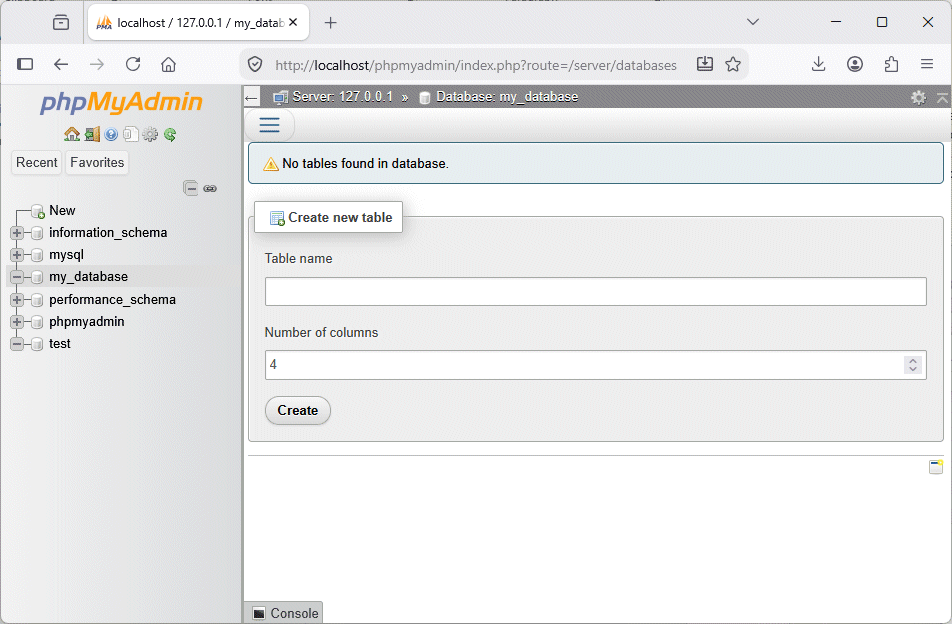Image resolution: width=952 pixels, height=624 pixels.
Task: Select my_database in database tree
Action: (x=89, y=277)
